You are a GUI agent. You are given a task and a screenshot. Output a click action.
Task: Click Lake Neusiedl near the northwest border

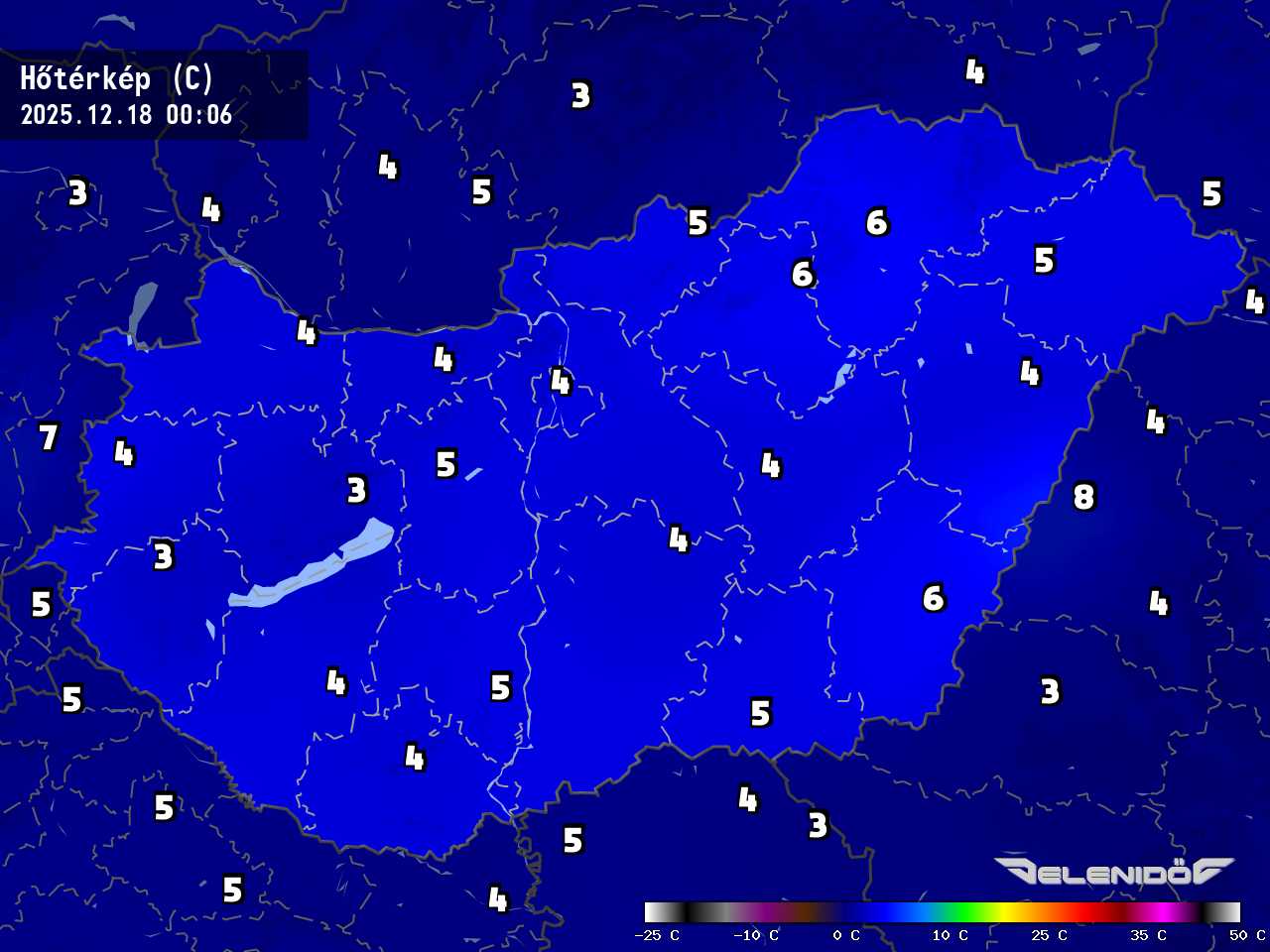click(142, 312)
